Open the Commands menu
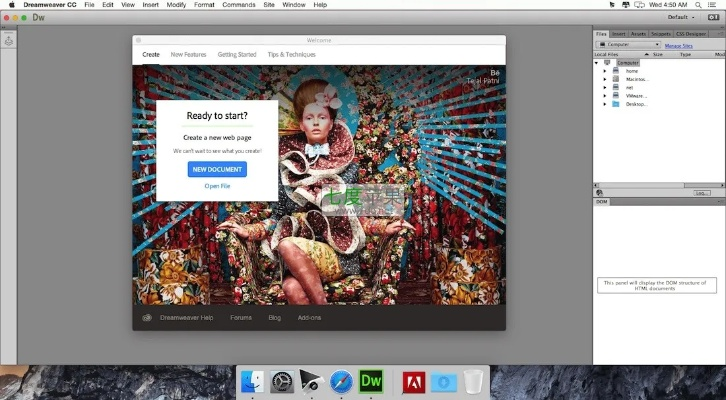Viewport: 726px width, 400px height. pos(238,5)
